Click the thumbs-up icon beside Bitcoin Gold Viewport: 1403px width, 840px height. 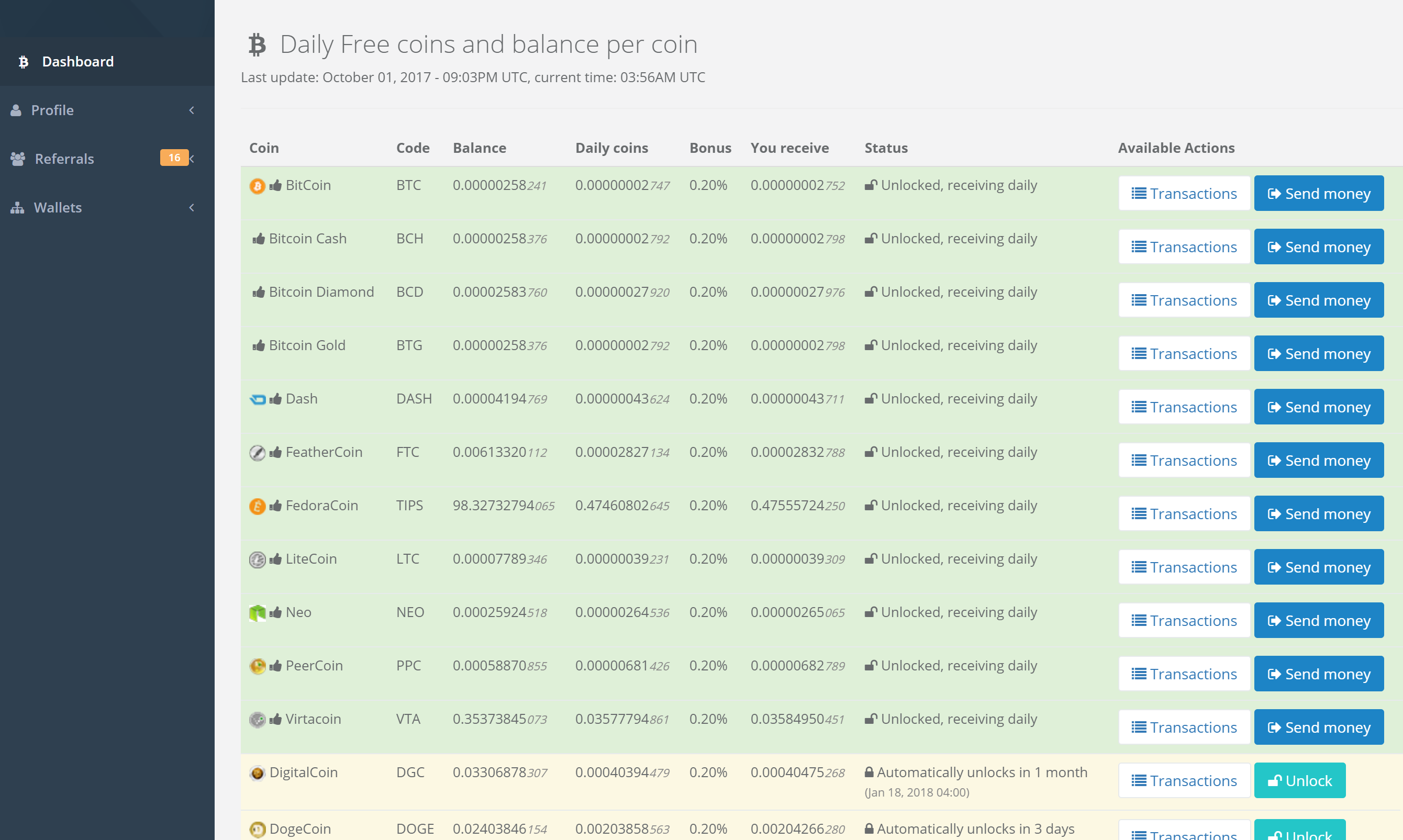click(259, 345)
